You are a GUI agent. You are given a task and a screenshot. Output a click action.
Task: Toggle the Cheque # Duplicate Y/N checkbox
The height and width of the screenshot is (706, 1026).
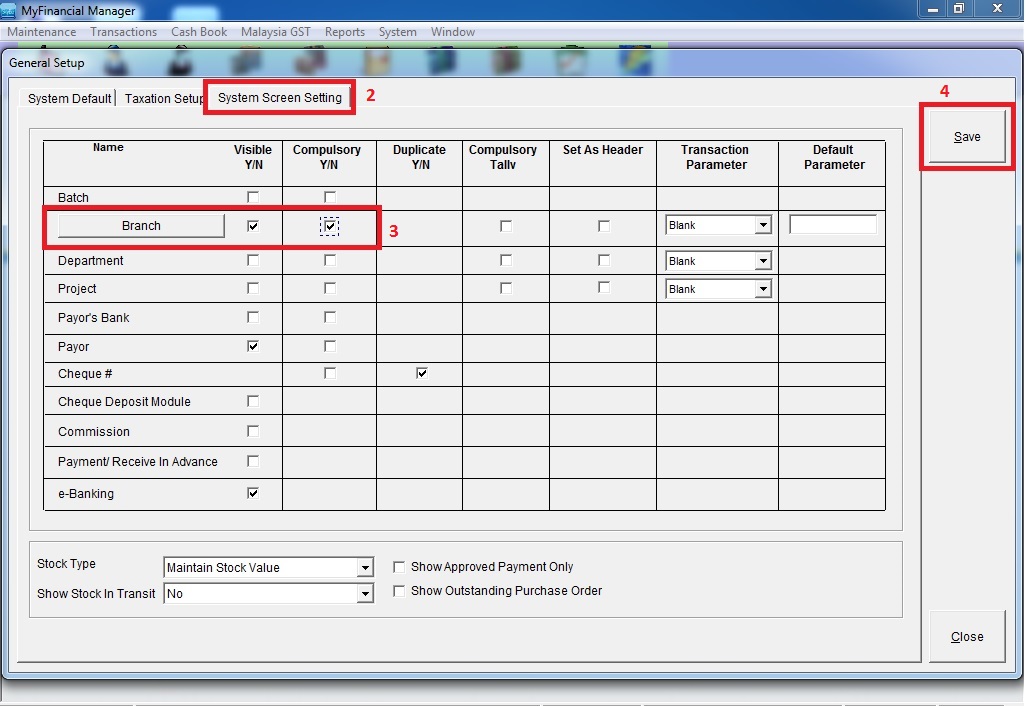click(422, 373)
